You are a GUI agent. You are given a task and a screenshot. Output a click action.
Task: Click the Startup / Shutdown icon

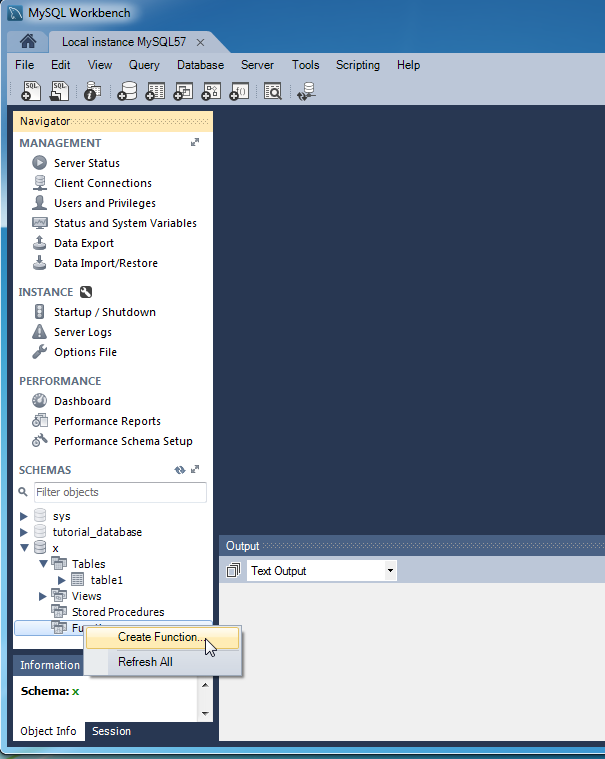pyautogui.click(x=40, y=312)
